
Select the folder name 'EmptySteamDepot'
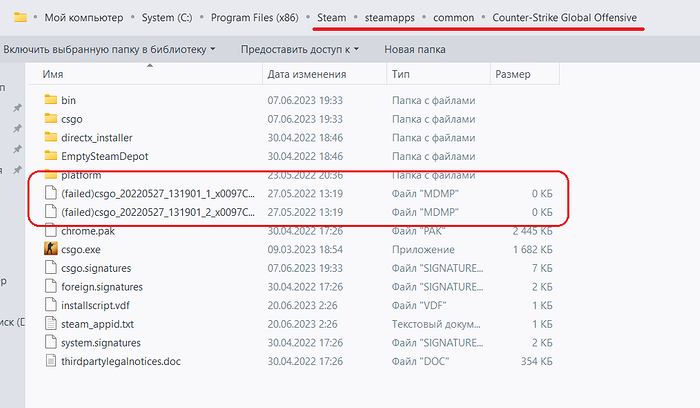coord(104,156)
